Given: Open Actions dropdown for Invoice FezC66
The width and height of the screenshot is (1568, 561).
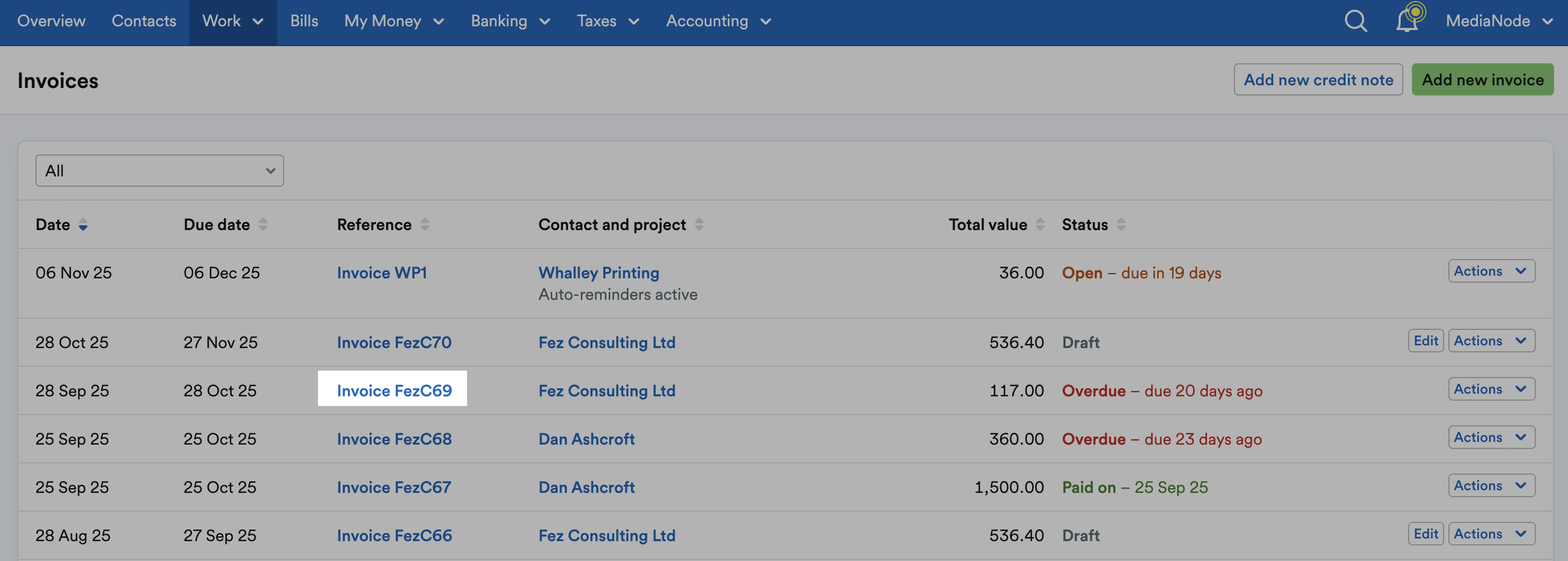Looking at the screenshot, I should [x=1491, y=534].
